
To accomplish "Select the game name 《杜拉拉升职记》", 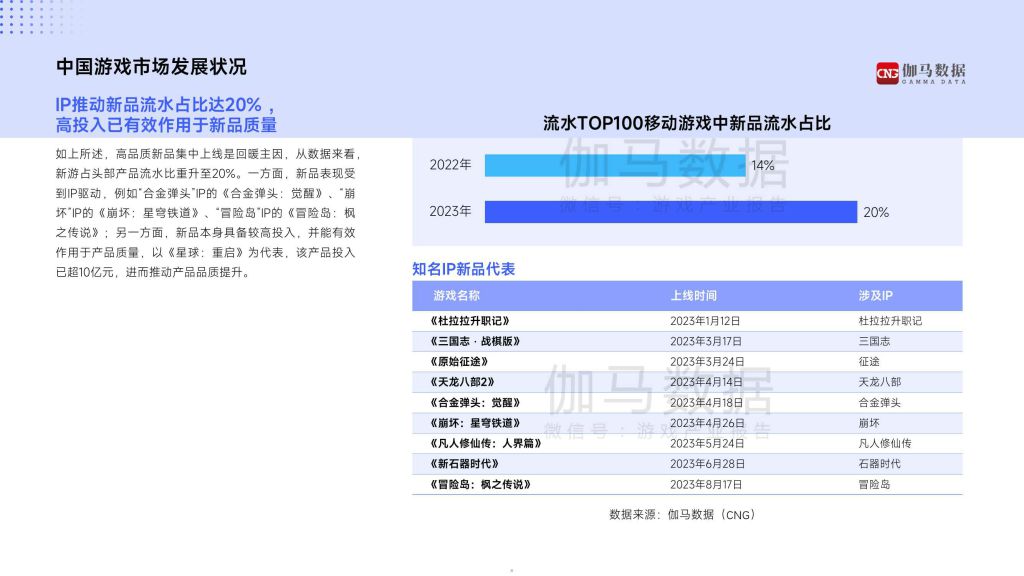I will click(x=470, y=321).
